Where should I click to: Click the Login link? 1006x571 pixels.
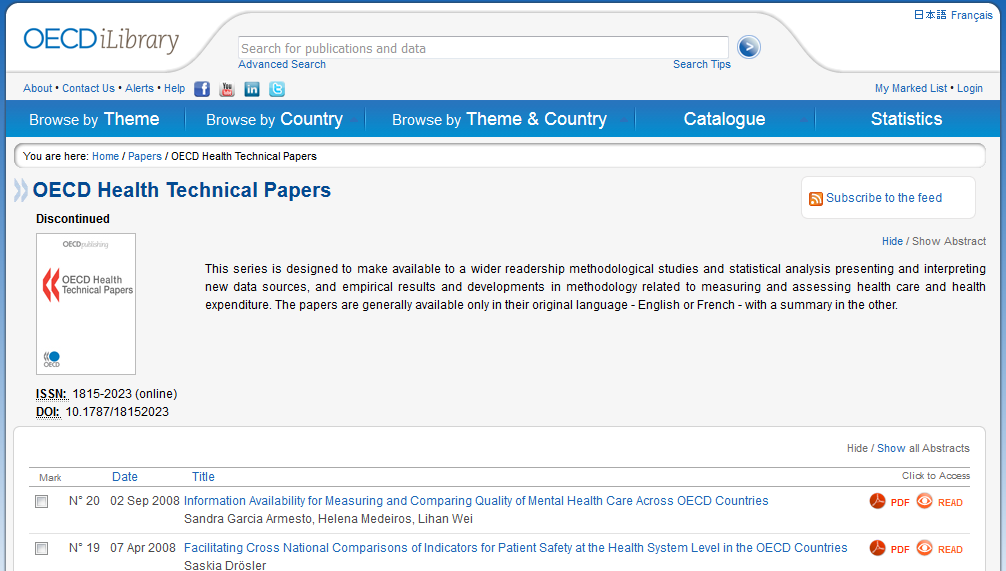970,89
